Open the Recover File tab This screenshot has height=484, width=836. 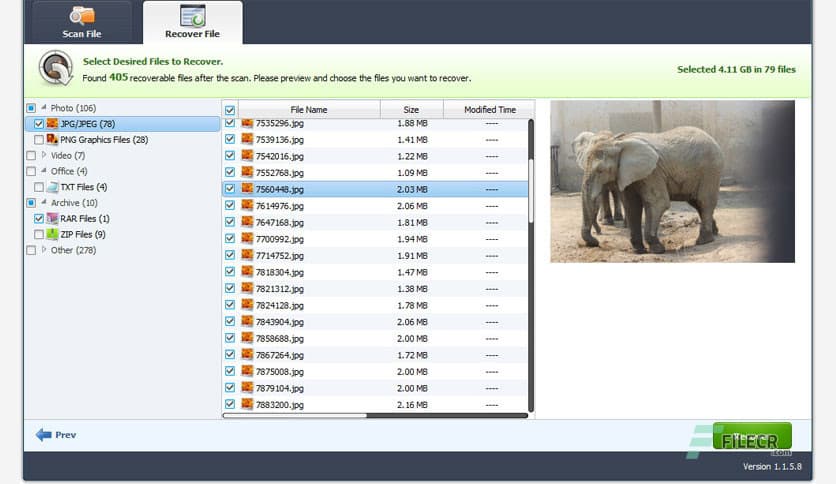[192, 22]
